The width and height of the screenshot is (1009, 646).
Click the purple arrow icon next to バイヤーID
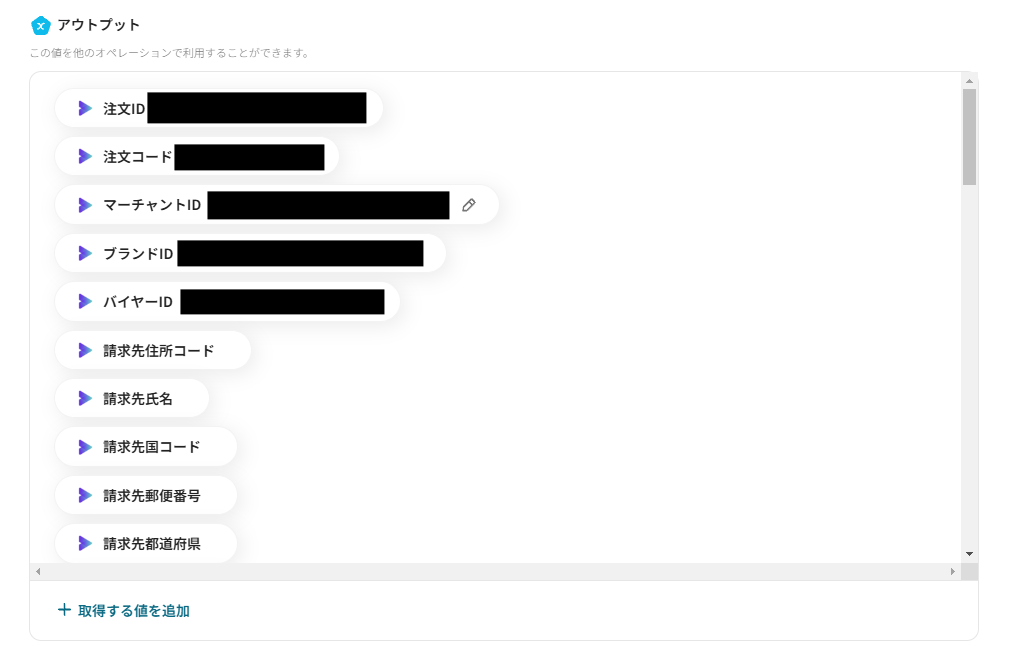[x=85, y=301]
